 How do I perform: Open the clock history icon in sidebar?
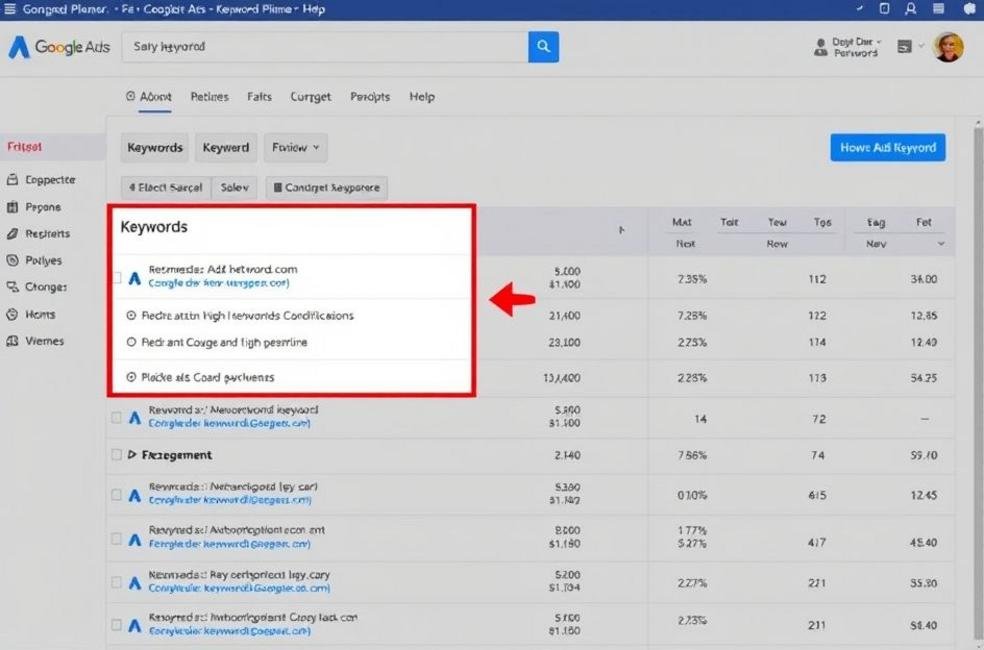click(x=14, y=314)
